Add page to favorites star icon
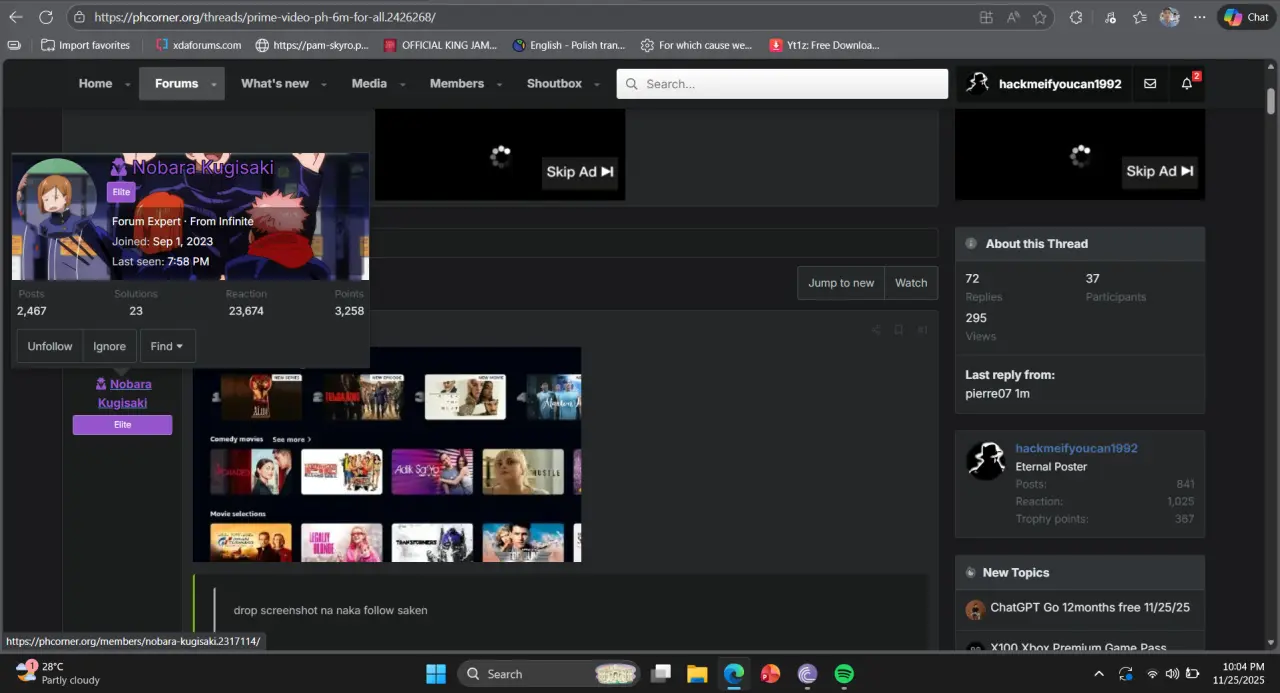 coord(1040,17)
